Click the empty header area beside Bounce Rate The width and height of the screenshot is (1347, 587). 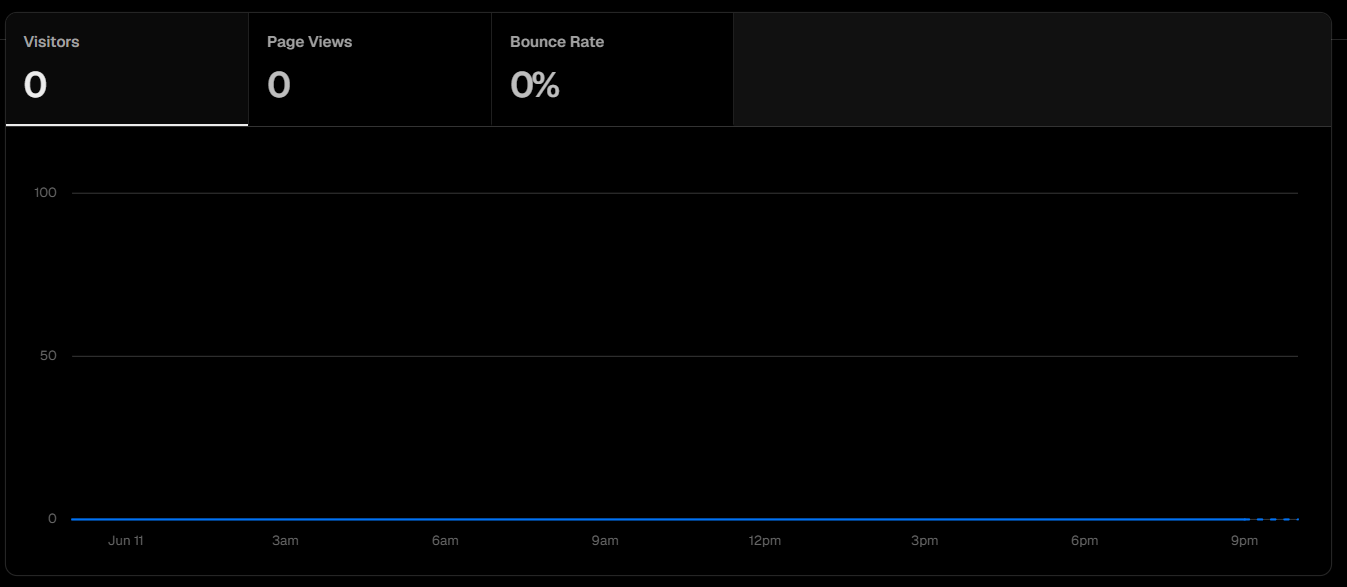(1032, 69)
